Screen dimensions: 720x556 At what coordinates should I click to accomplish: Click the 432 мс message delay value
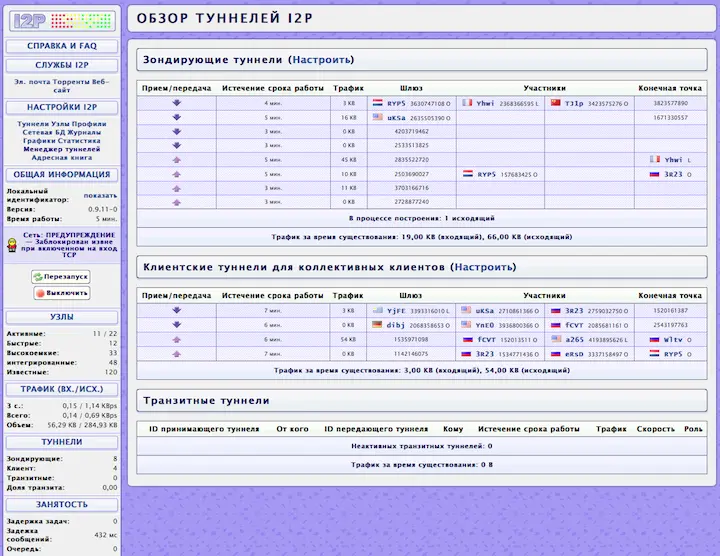point(106,535)
